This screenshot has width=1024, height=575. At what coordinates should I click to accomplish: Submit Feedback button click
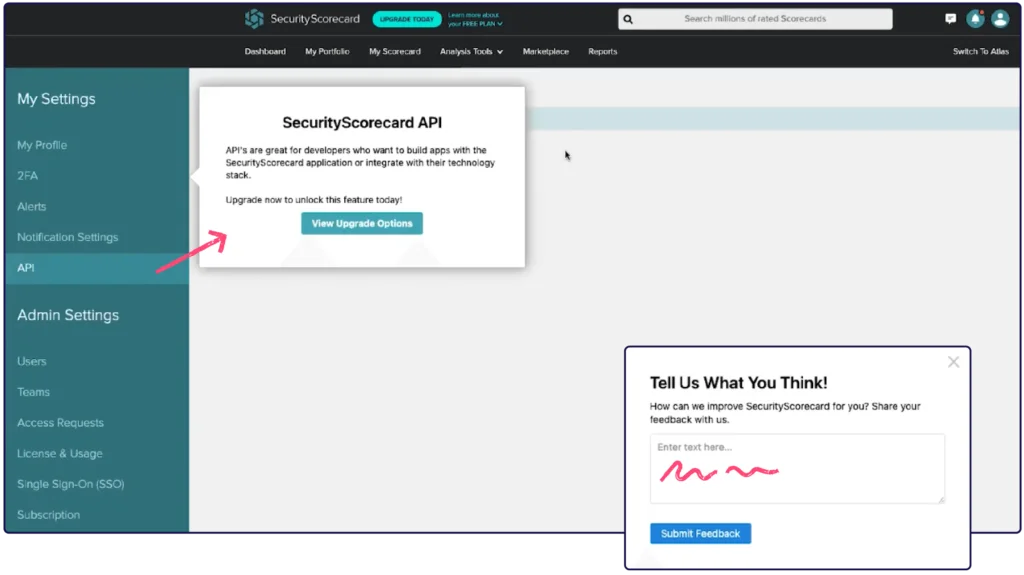[x=700, y=534]
